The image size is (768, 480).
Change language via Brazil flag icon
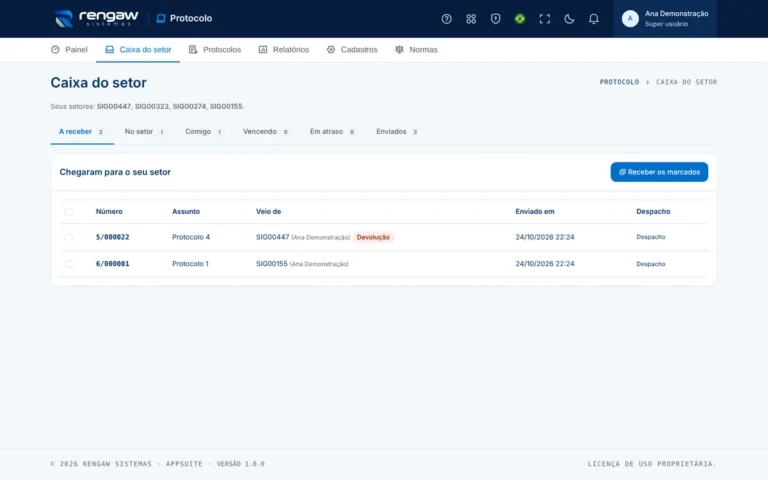coord(520,19)
